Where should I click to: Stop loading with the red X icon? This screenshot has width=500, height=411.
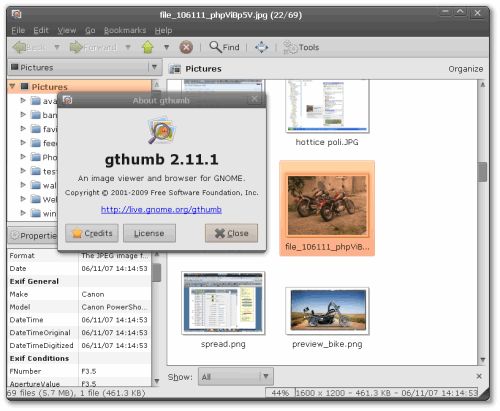click(186, 47)
